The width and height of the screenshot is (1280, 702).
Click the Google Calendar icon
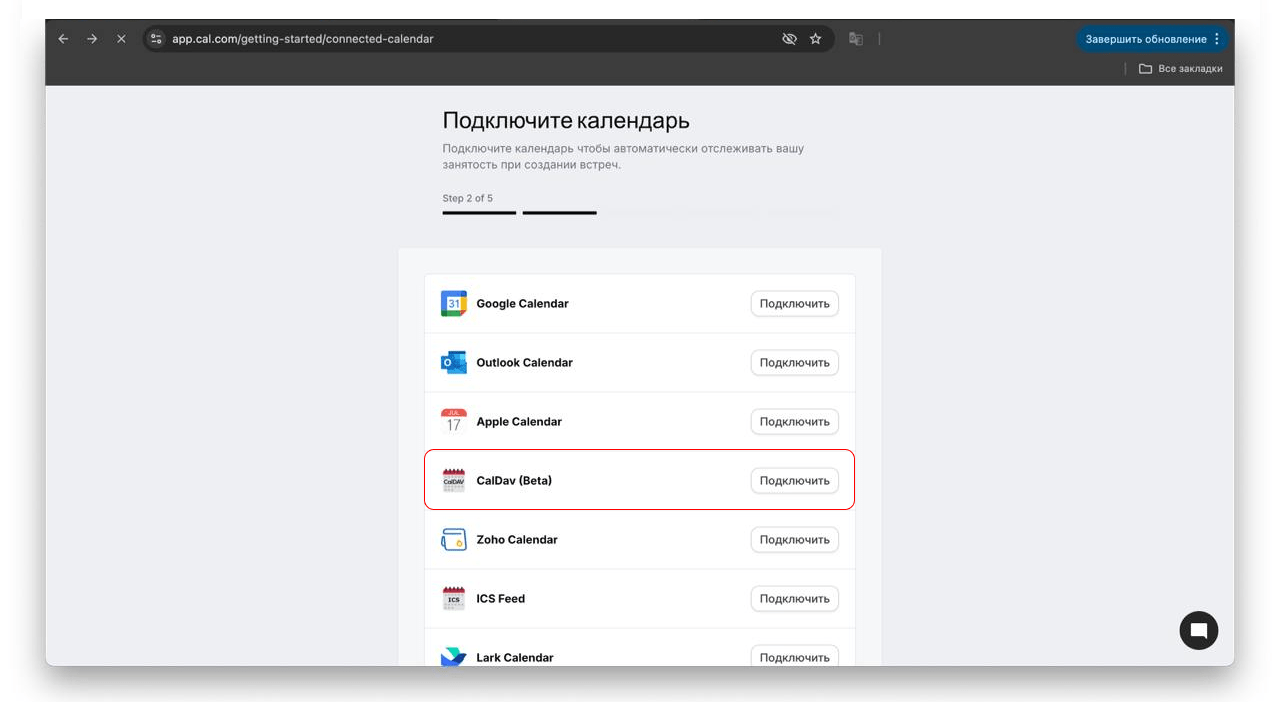(454, 304)
